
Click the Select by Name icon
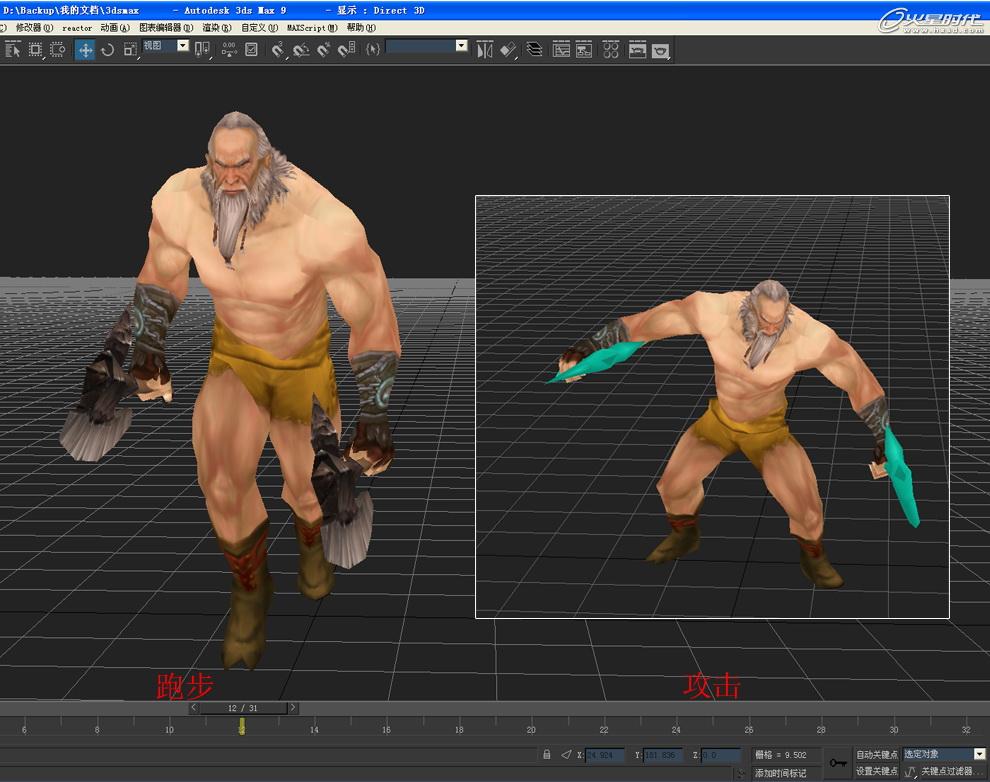coord(13,50)
